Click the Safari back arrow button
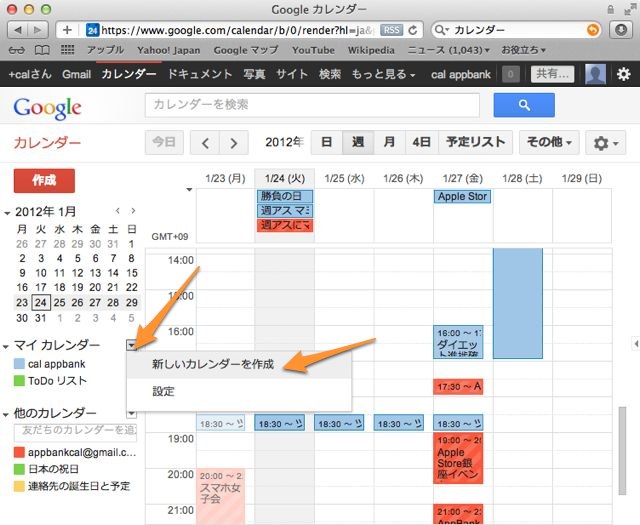The height and width of the screenshot is (525, 640). (x=18, y=30)
